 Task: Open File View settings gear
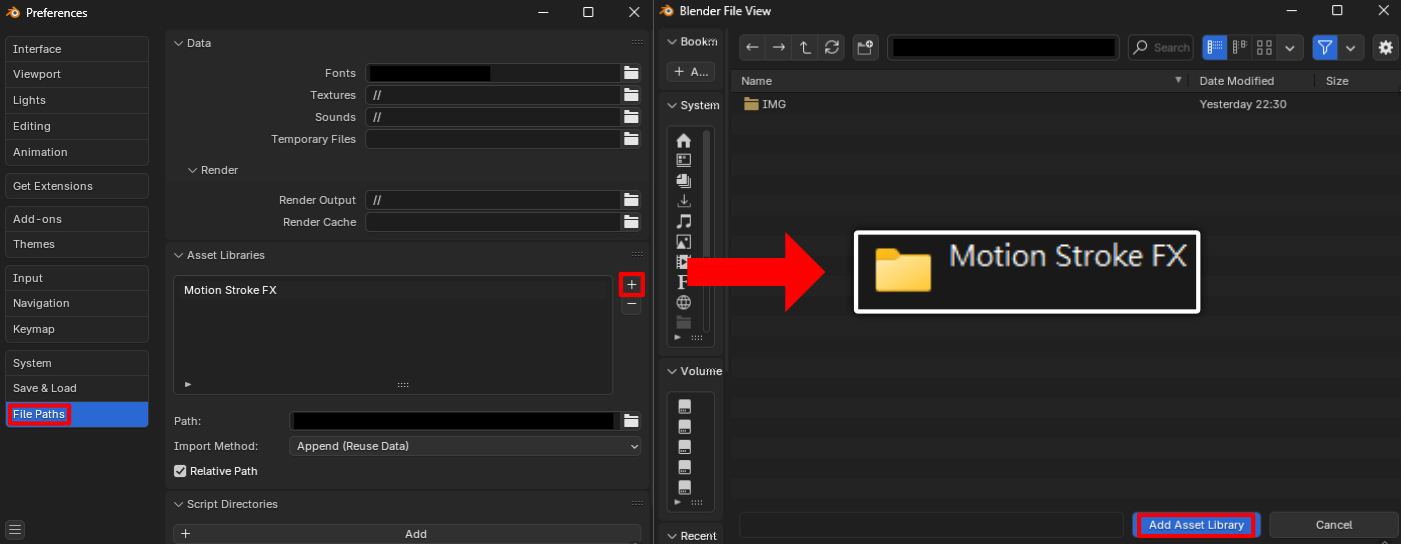(x=1385, y=47)
